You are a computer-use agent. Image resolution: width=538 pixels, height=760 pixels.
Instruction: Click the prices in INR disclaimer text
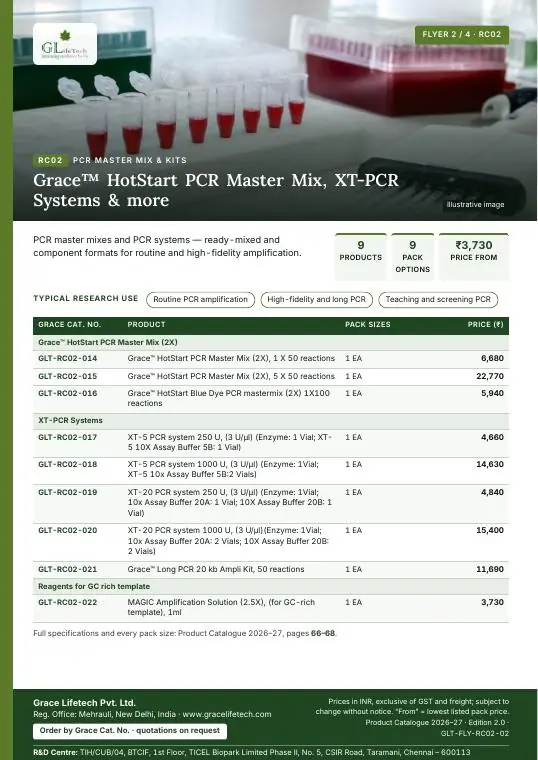point(412,707)
